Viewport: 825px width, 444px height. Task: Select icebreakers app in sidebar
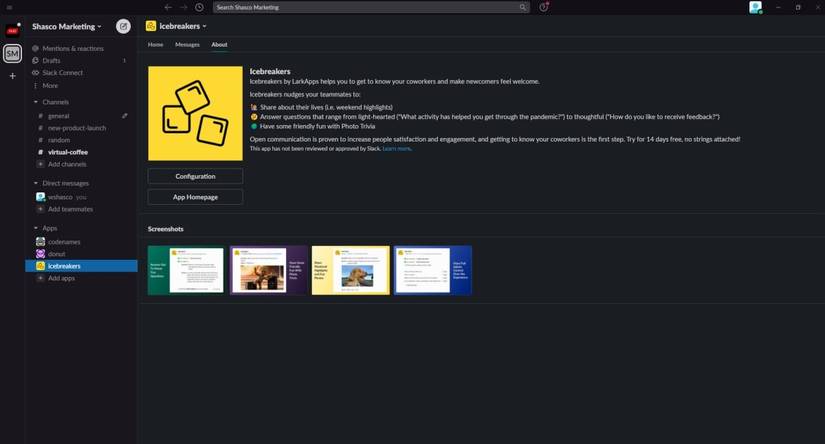[81, 266]
